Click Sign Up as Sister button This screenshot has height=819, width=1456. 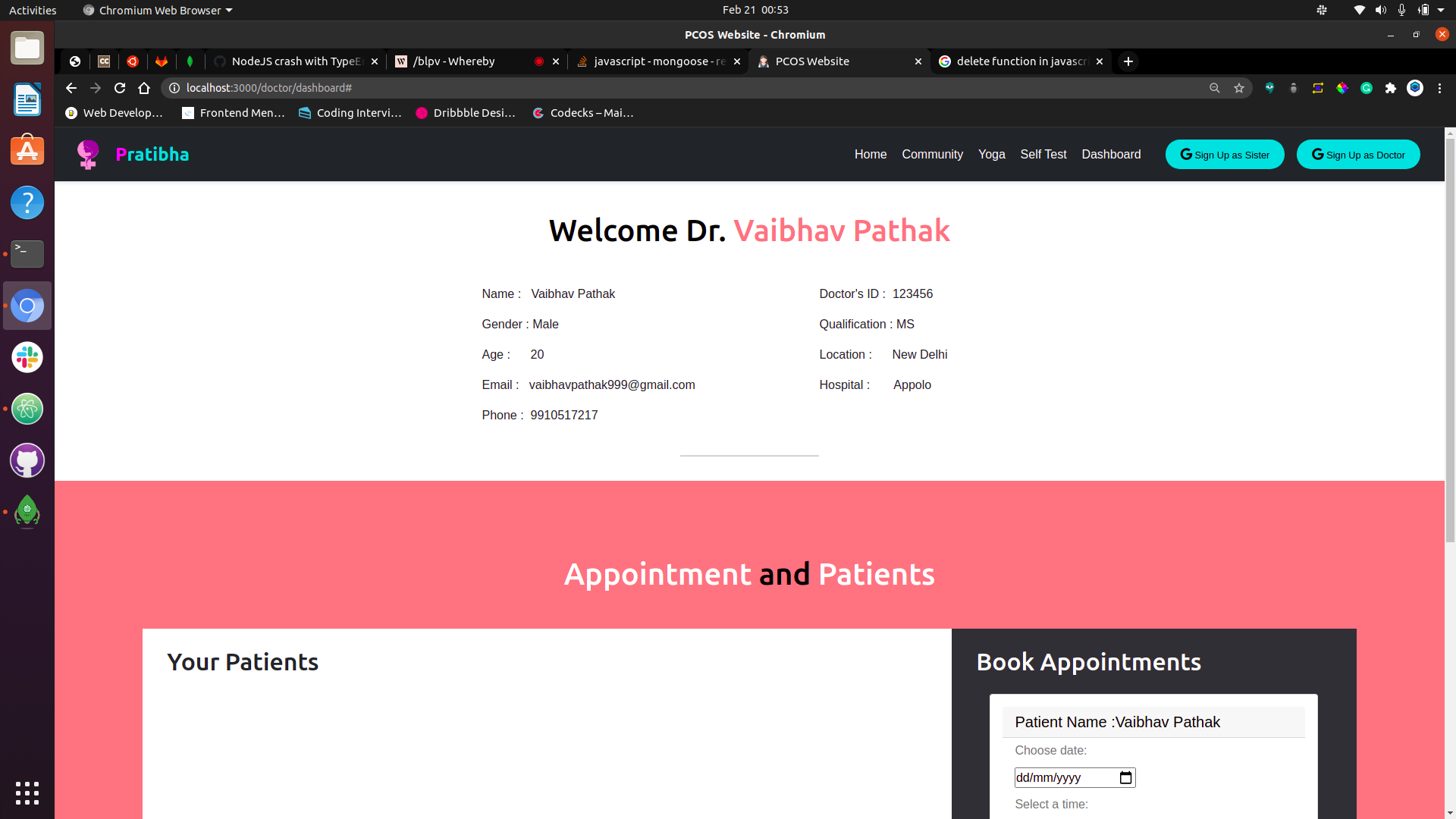click(x=1225, y=155)
